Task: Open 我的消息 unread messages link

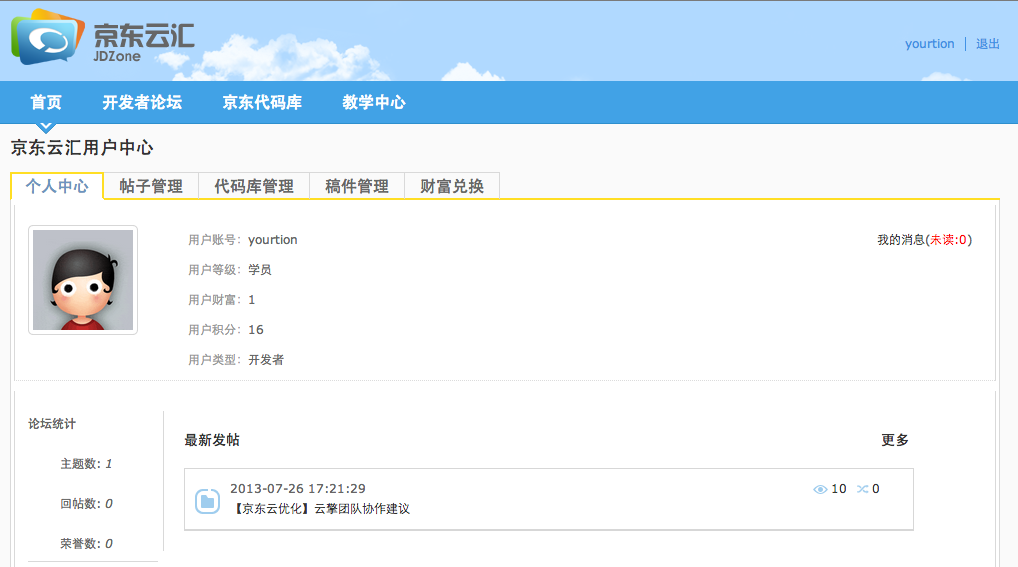Action: (x=923, y=240)
